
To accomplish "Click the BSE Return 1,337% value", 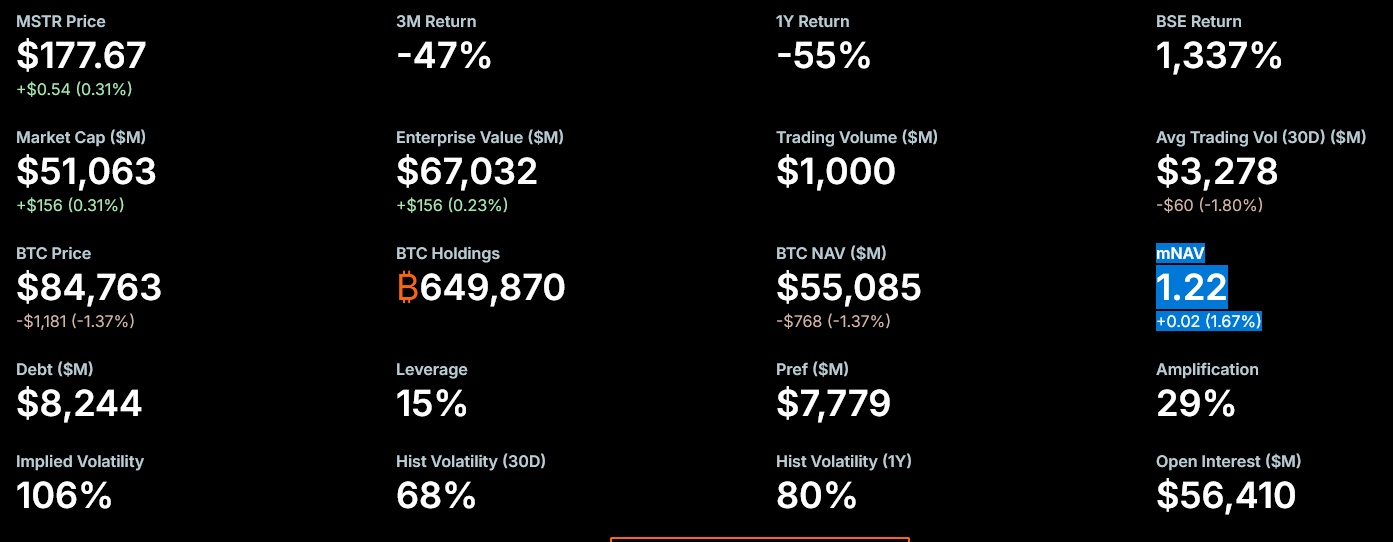I will point(1219,55).
